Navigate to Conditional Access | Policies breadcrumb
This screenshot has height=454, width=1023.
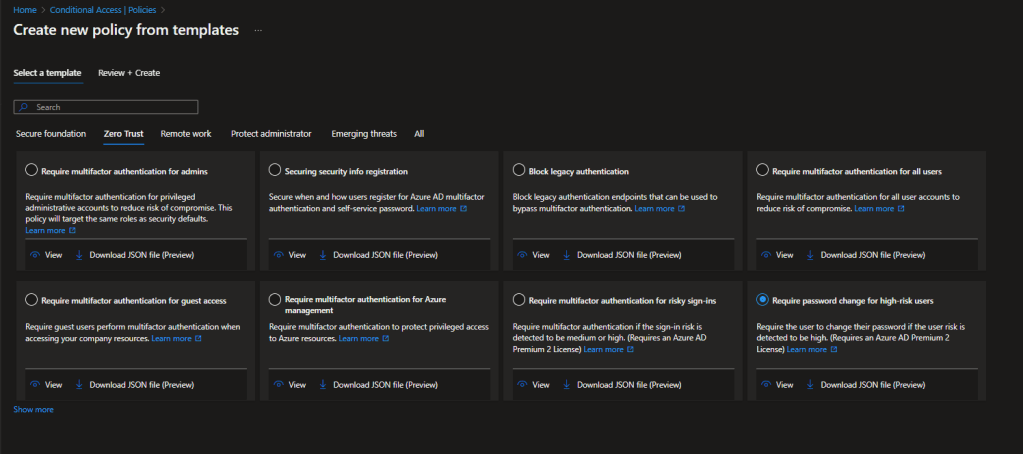point(90,9)
